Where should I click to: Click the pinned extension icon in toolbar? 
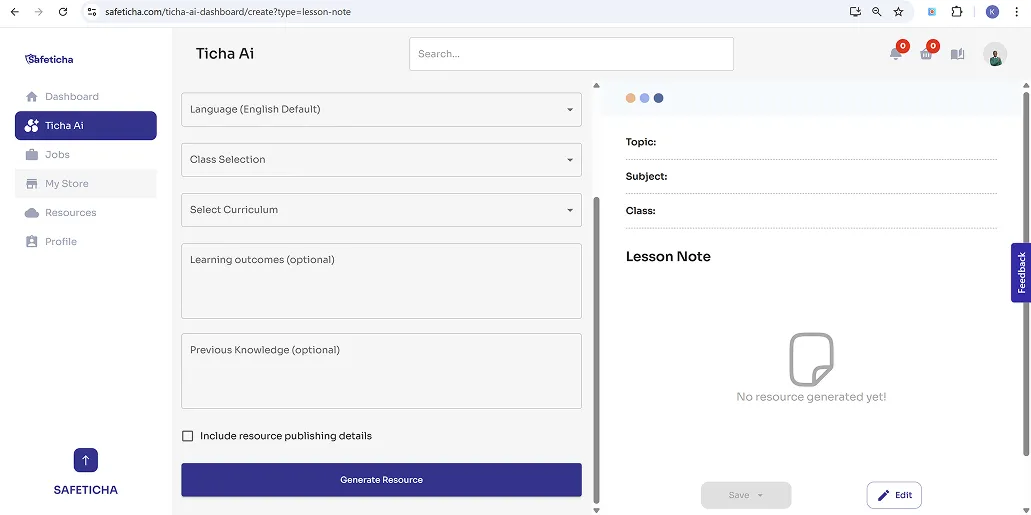[x=932, y=12]
